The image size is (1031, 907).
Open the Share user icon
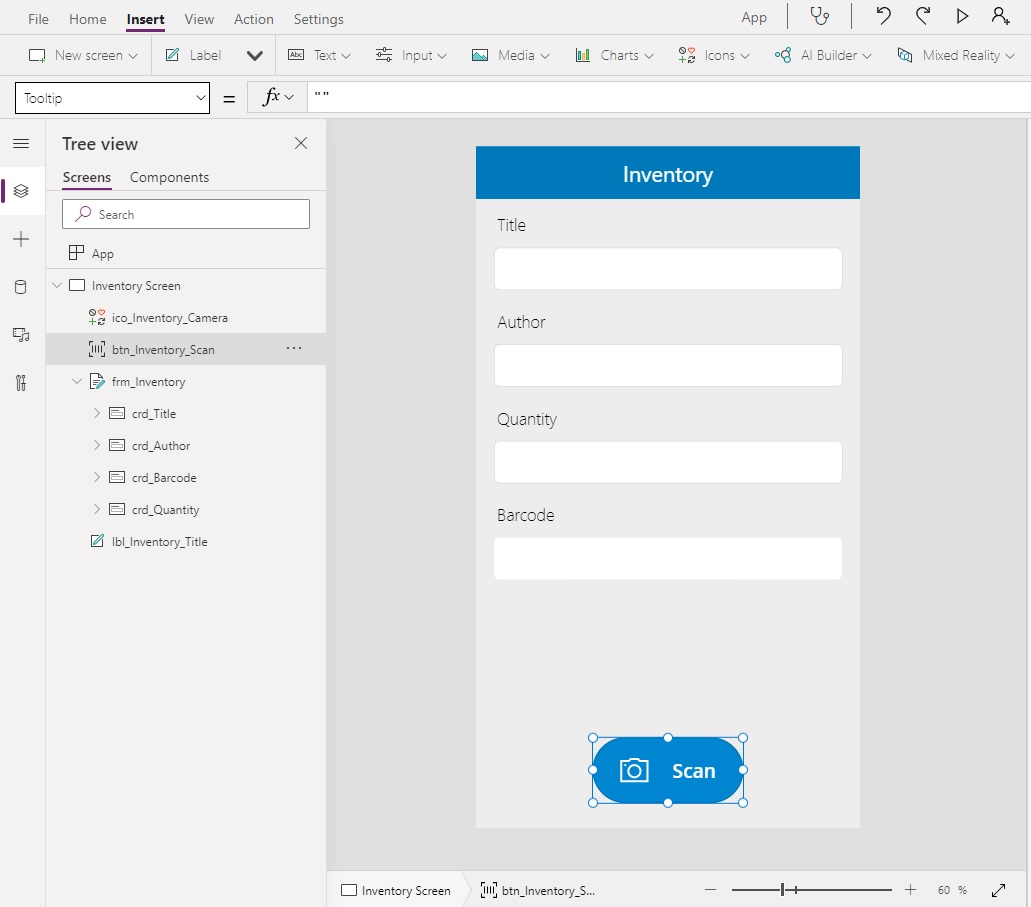coord(1000,16)
